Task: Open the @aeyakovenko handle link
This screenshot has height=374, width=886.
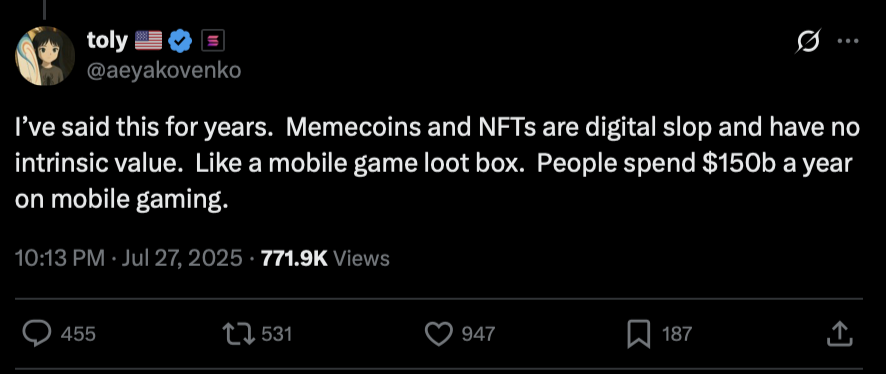Action: tap(164, 71)
